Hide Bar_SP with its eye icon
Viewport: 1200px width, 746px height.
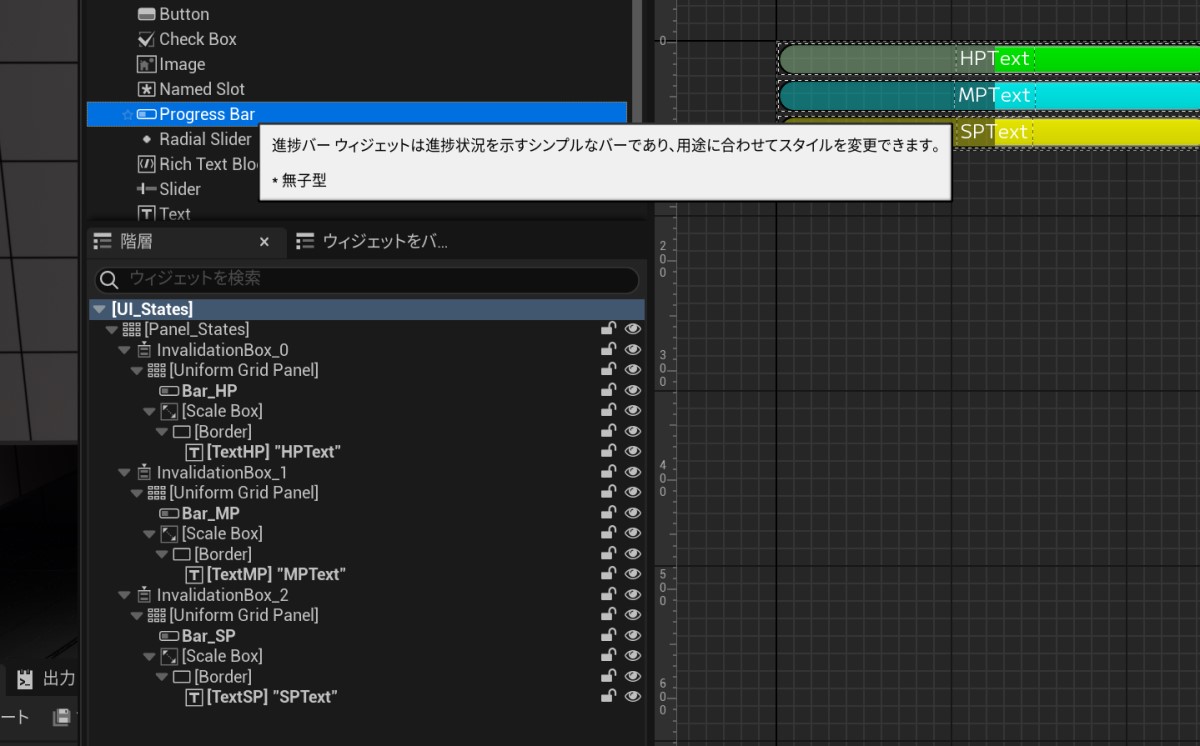point(633,636)
